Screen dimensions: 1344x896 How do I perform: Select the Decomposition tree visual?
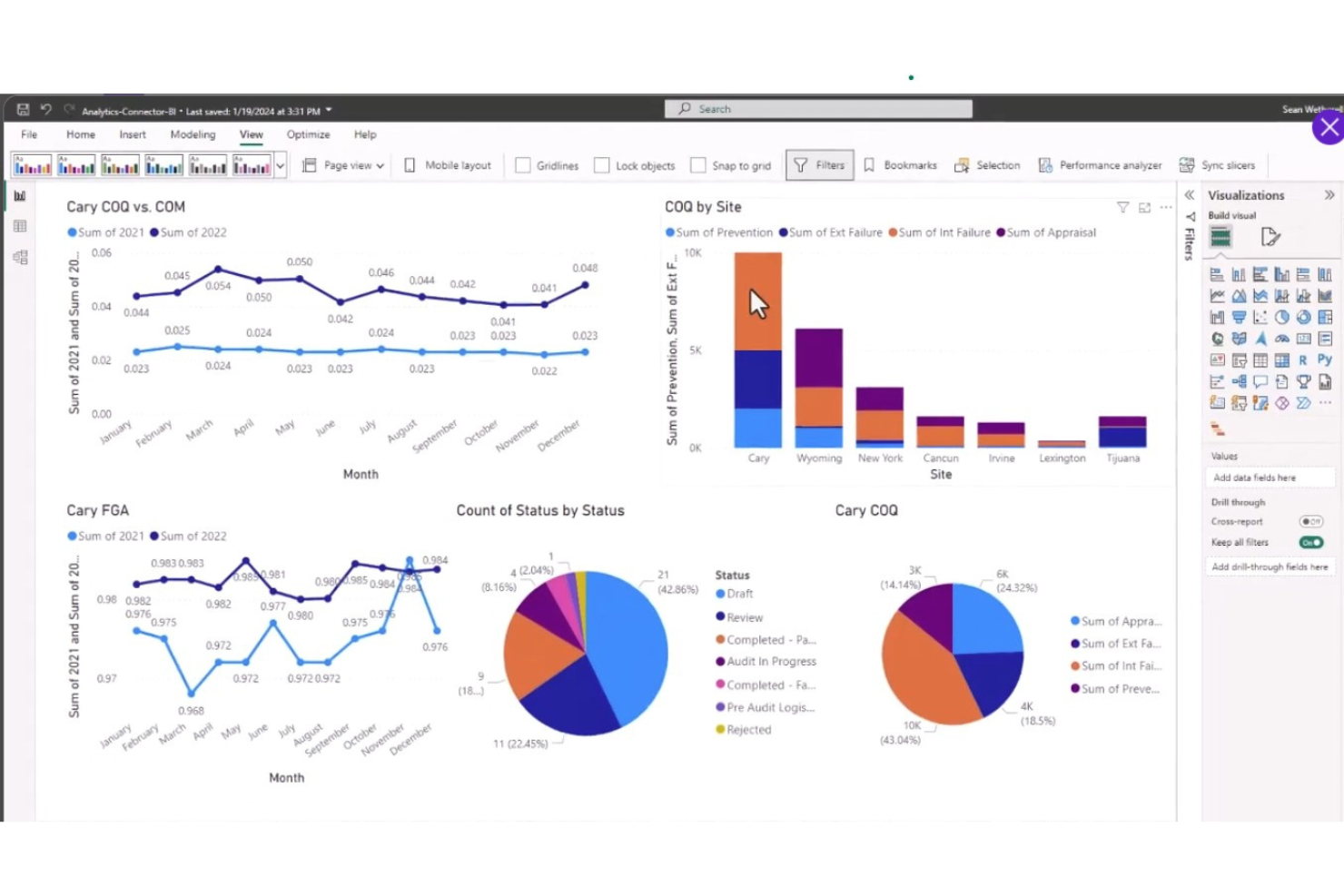click(x=1239, y=381)
